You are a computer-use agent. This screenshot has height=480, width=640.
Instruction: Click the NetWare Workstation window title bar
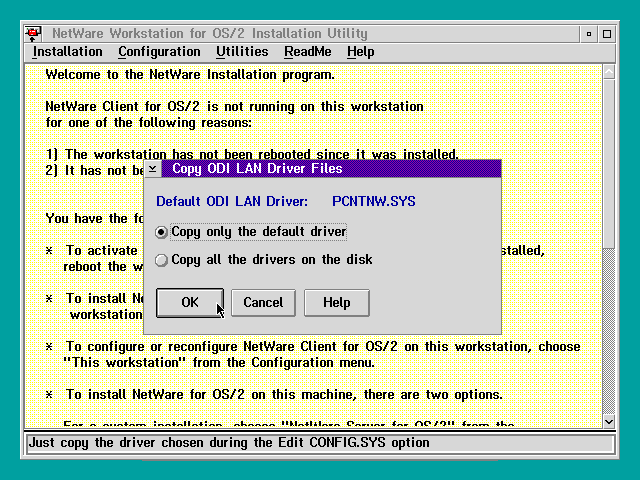pyautogui.click(x=310, y=33)
